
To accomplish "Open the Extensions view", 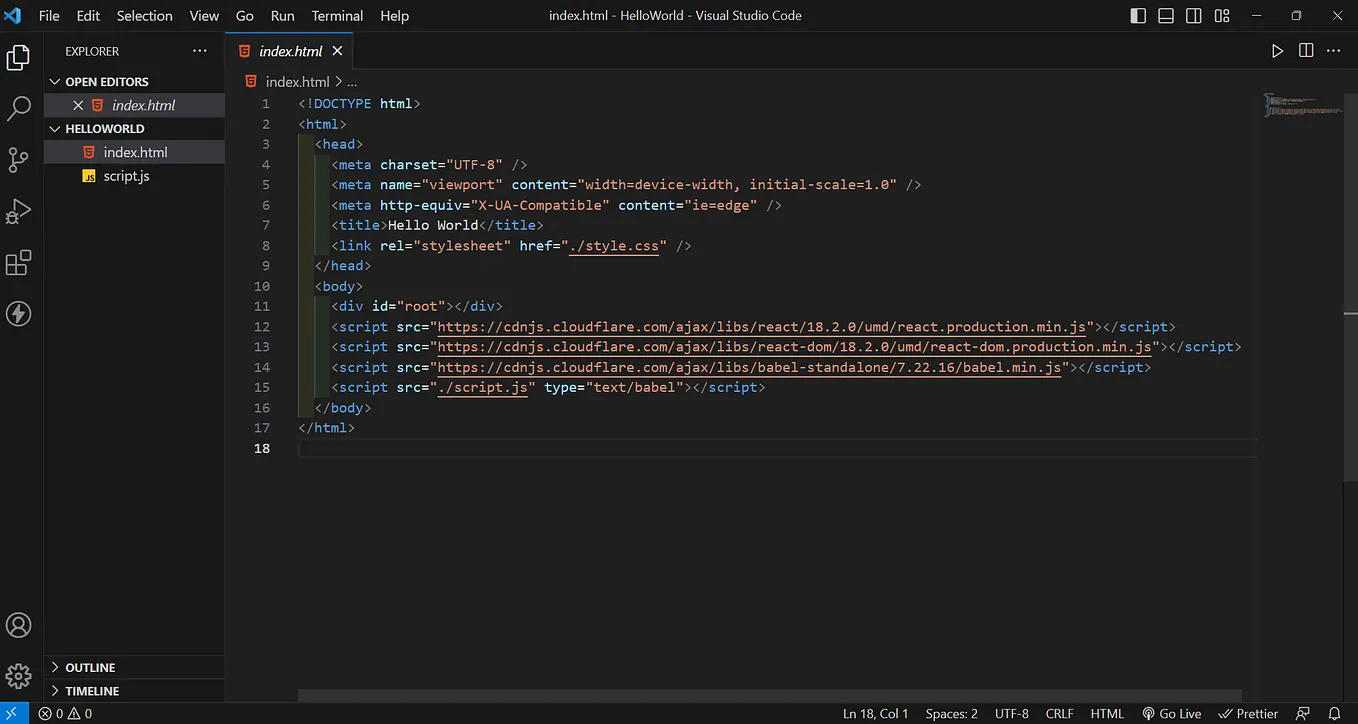I will coord(19,262).
